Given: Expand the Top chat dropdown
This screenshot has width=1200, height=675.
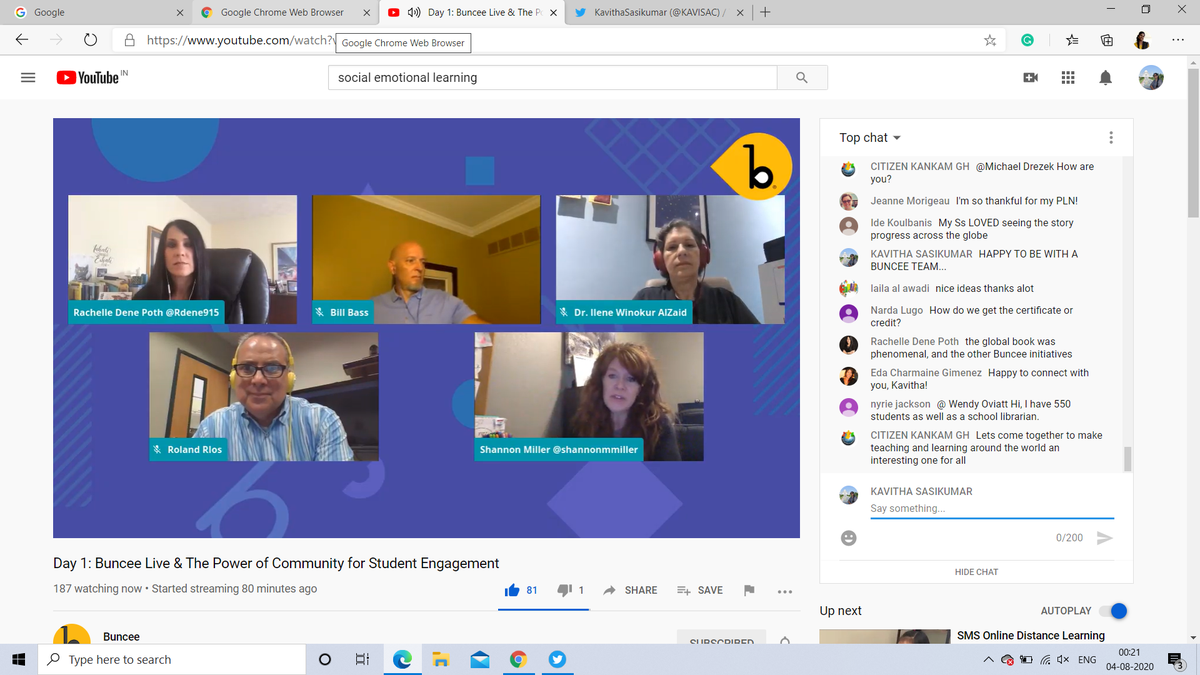Looking at the screenshot, I should (x=870, y=138).
